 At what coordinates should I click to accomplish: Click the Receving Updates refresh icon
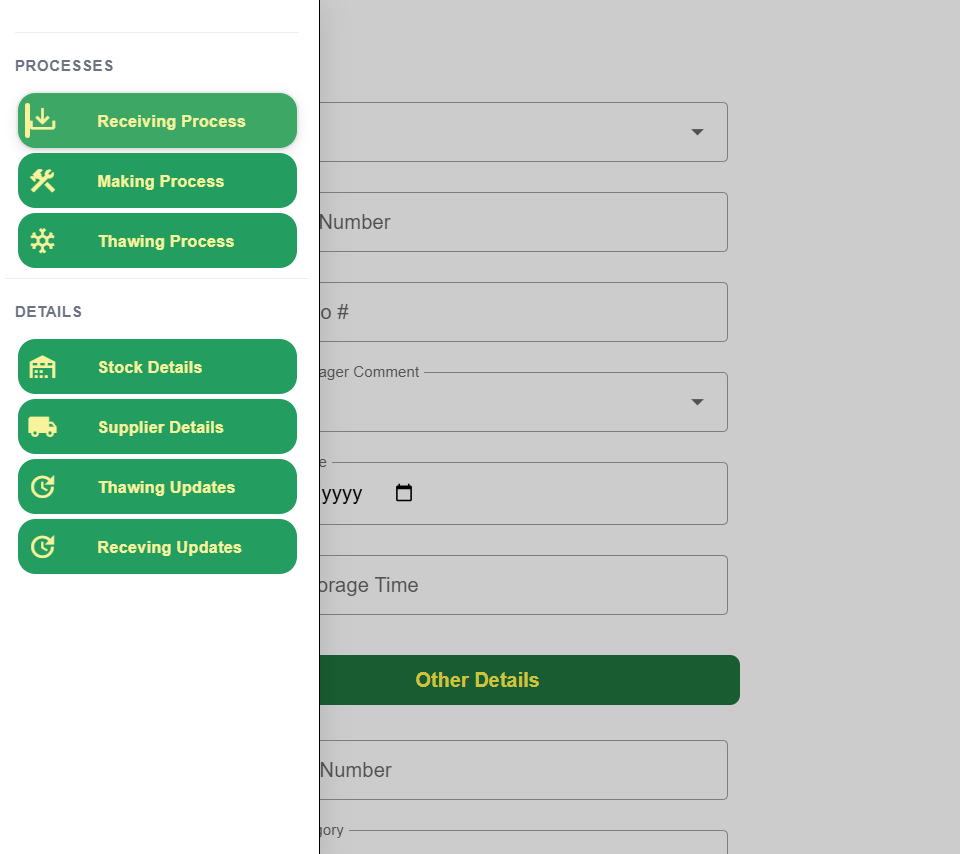(42, 547)
